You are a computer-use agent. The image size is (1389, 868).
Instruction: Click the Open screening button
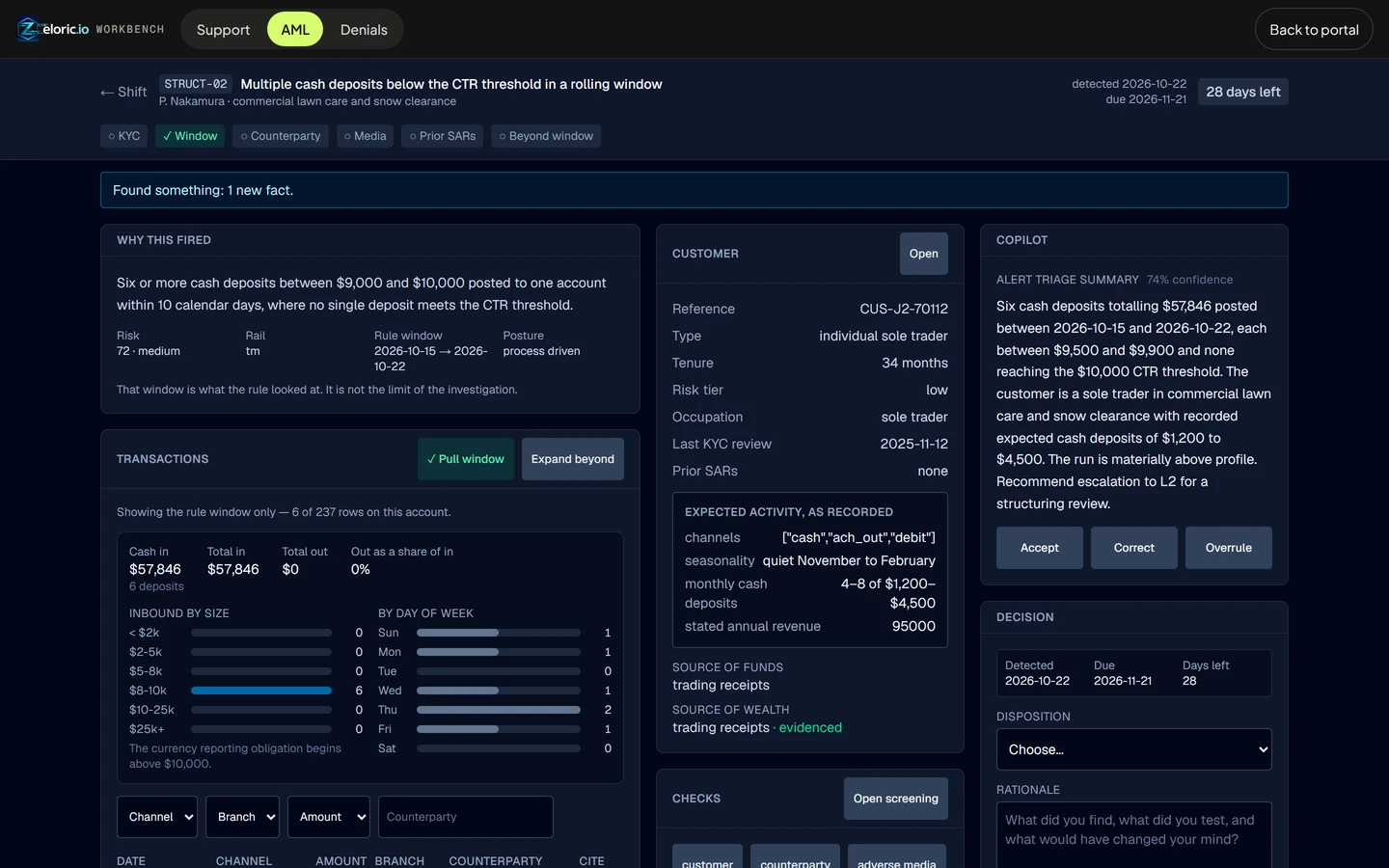[896, 799]
